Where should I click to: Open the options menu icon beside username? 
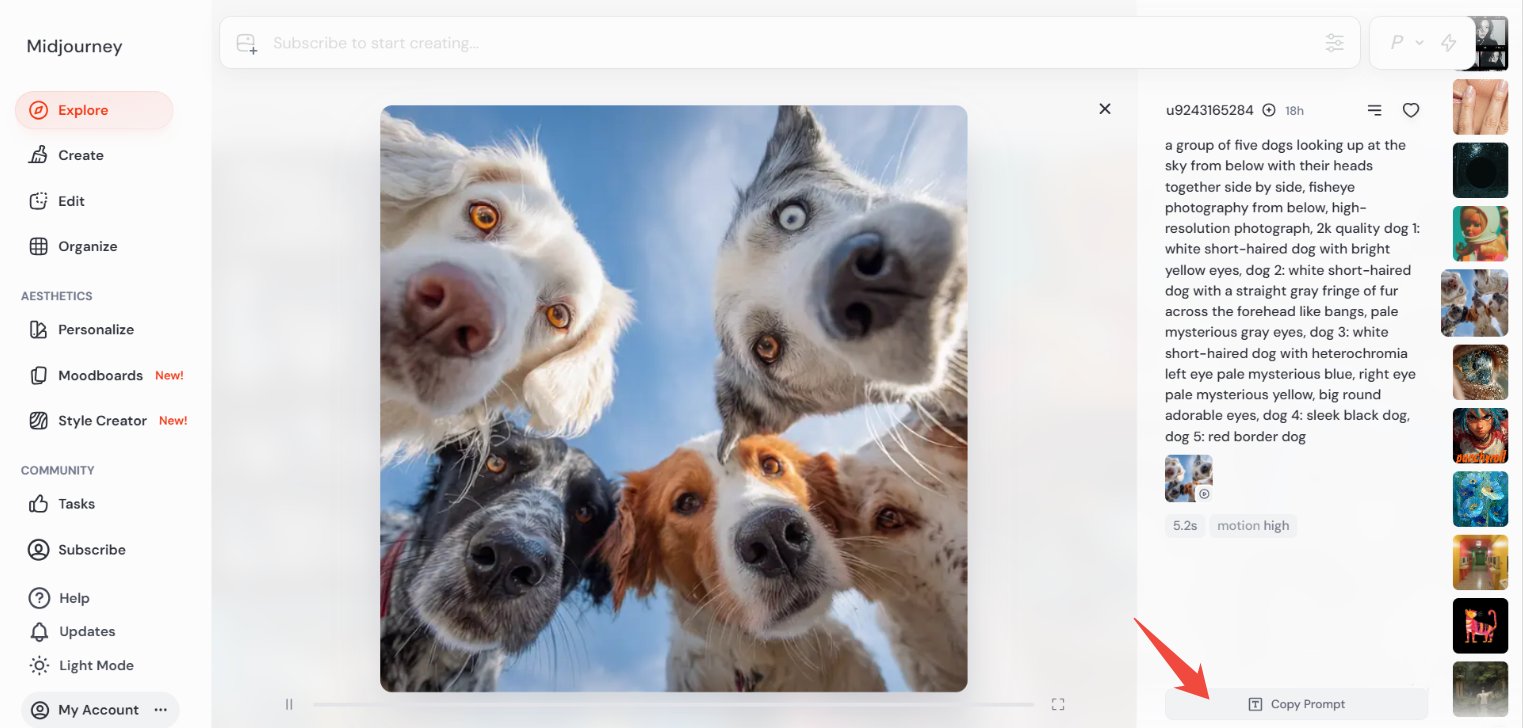point(1374,110)
